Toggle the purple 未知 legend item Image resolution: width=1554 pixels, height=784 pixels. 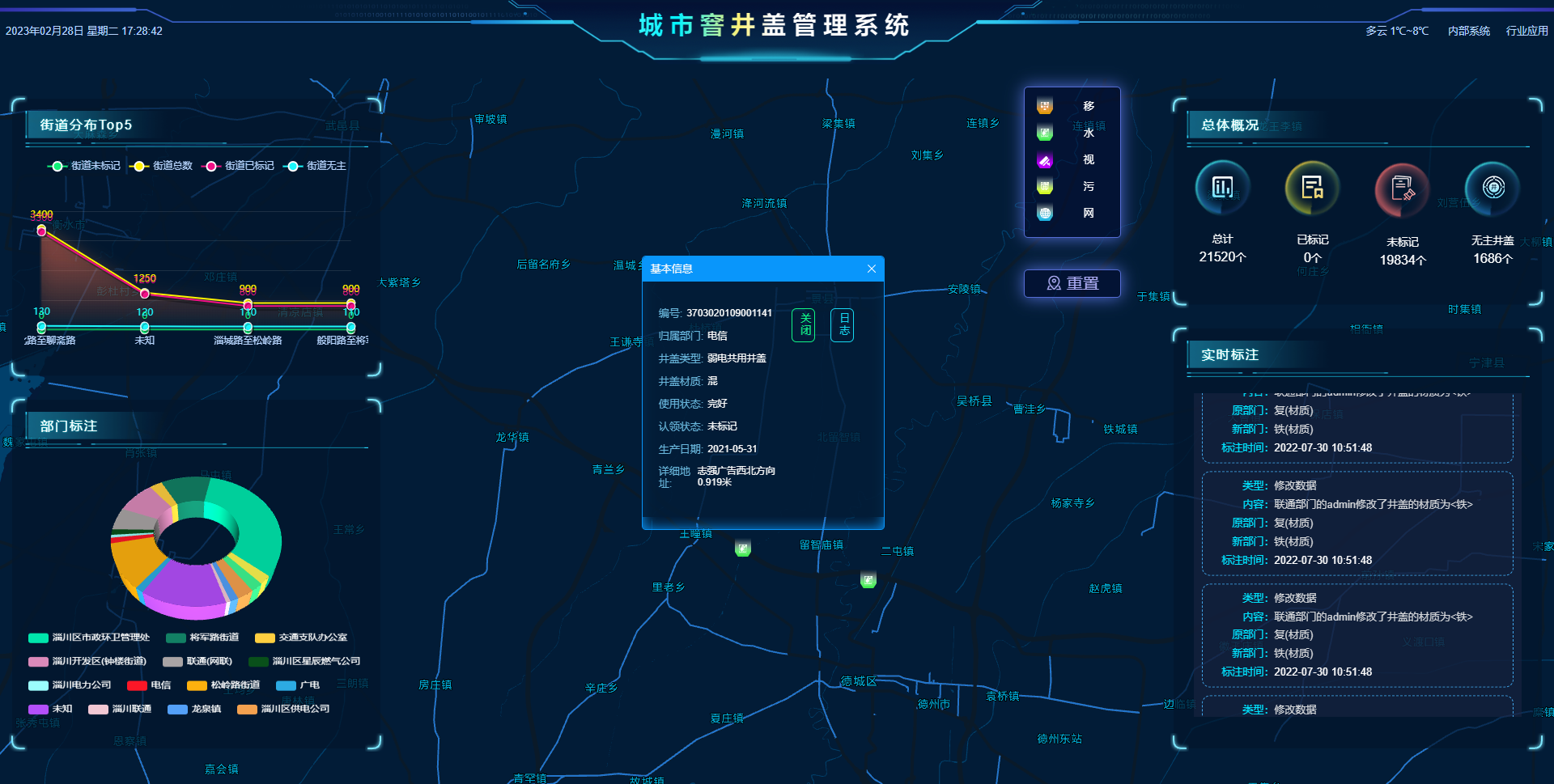pyautogui.click(x=50, y=709)
